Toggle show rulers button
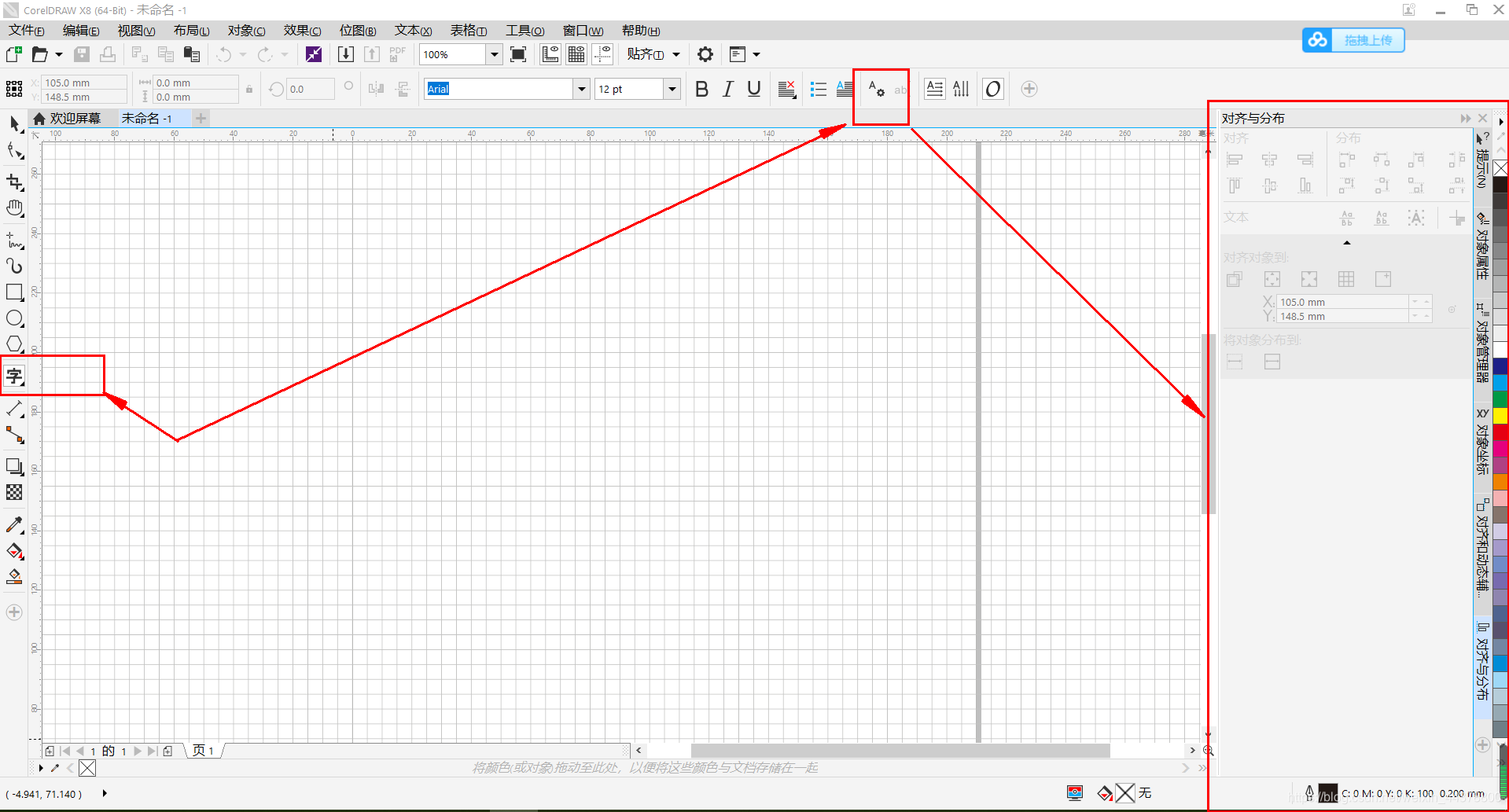Screen dimensions: 1509x812 tap(550, 54)
